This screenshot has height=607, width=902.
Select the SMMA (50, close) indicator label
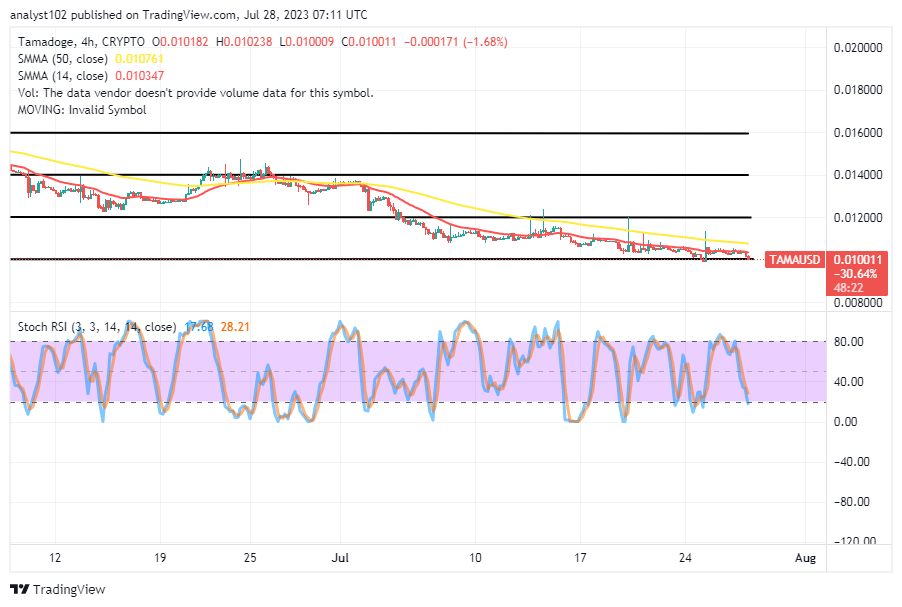(x=63, y=59)
